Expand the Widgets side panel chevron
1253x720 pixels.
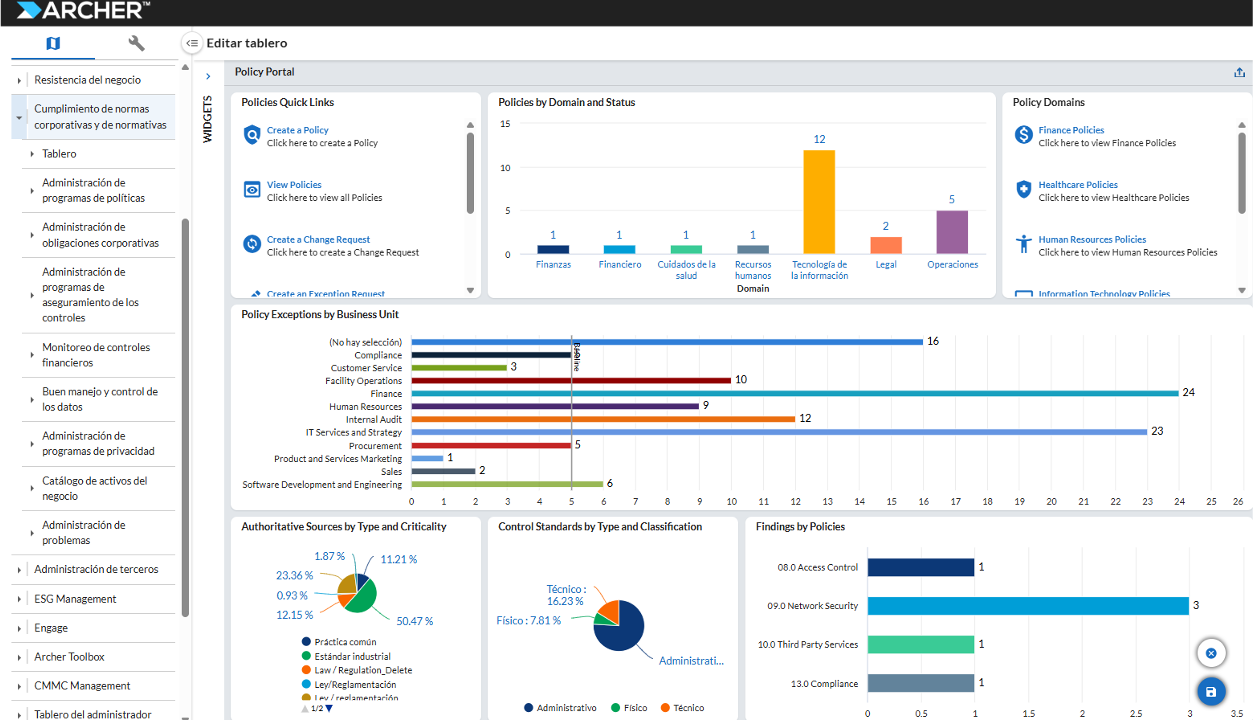(x=208, y=76)
